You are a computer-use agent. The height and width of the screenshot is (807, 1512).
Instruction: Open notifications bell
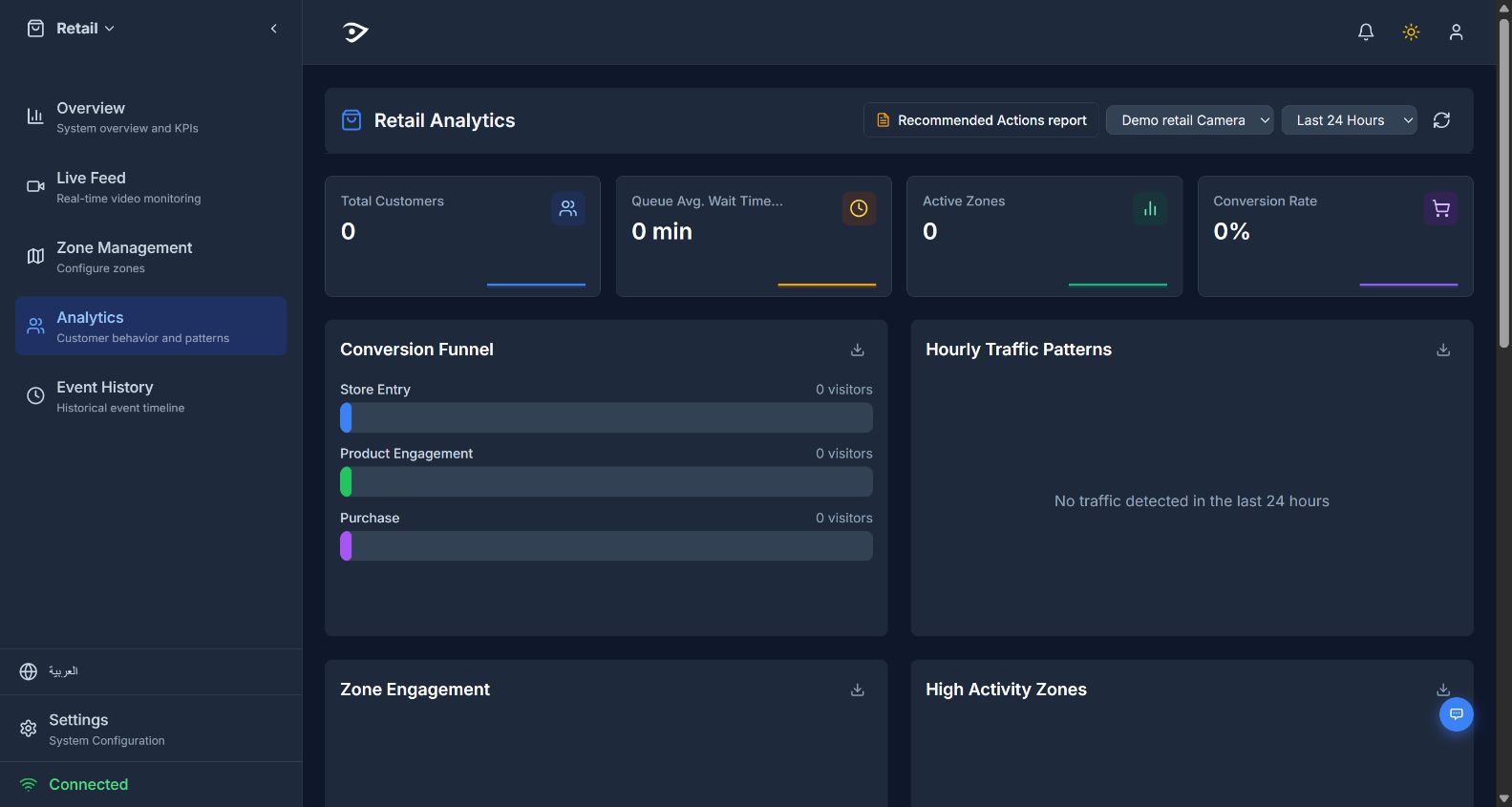(1366, 32)
